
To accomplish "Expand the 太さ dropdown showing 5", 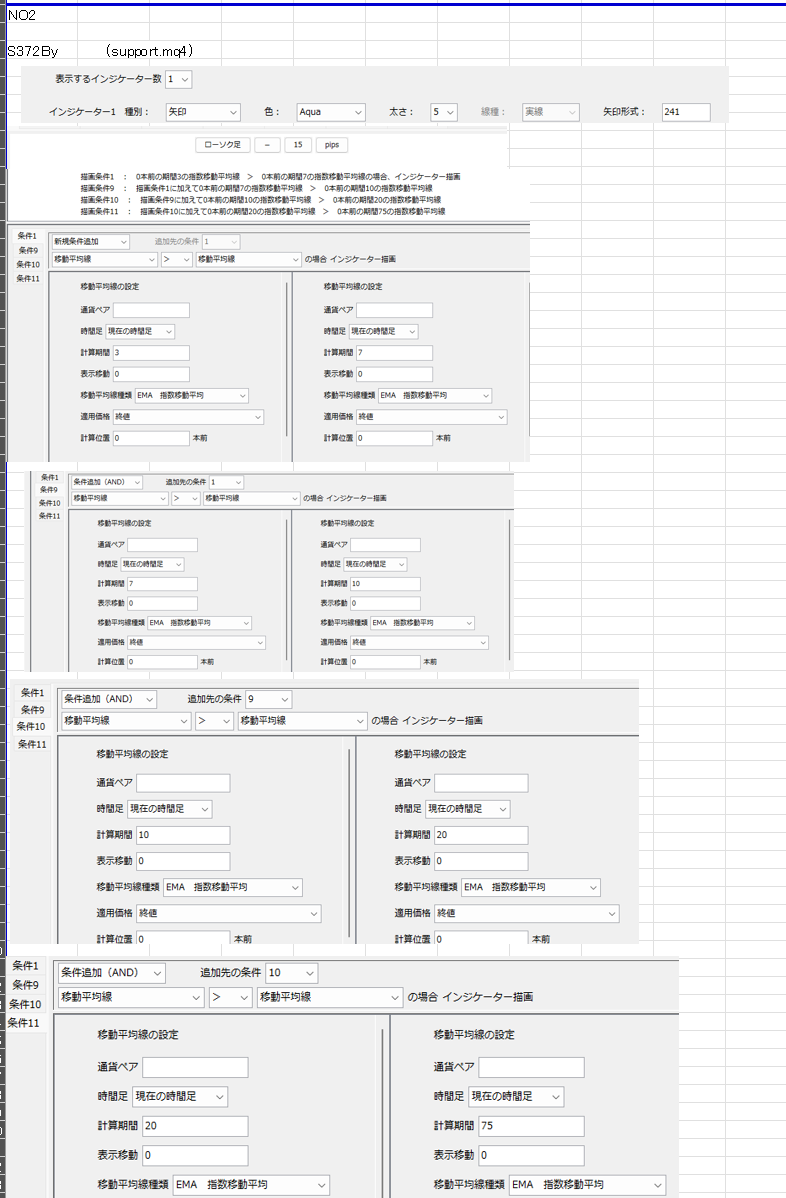I will tap(444, 113).
